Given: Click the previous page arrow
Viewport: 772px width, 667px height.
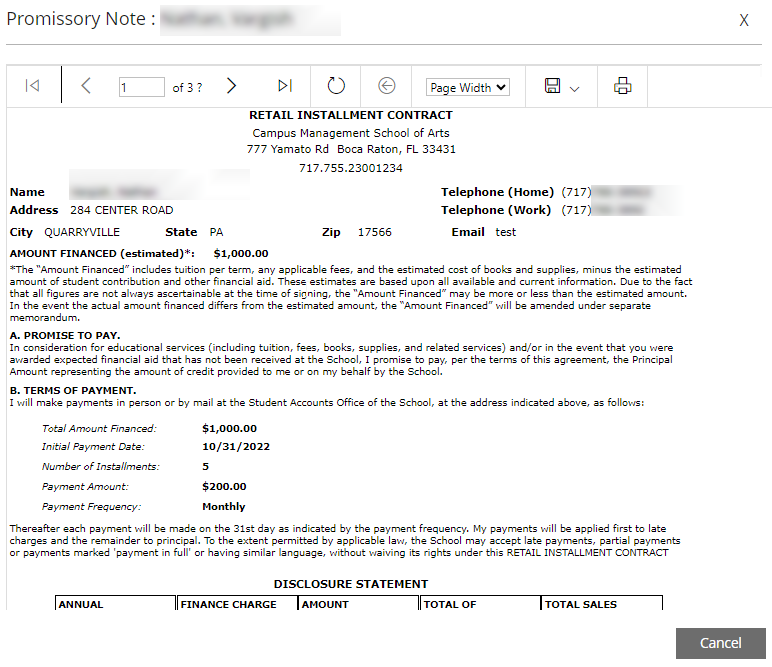Looking at the screenshot, I should 86,86.
